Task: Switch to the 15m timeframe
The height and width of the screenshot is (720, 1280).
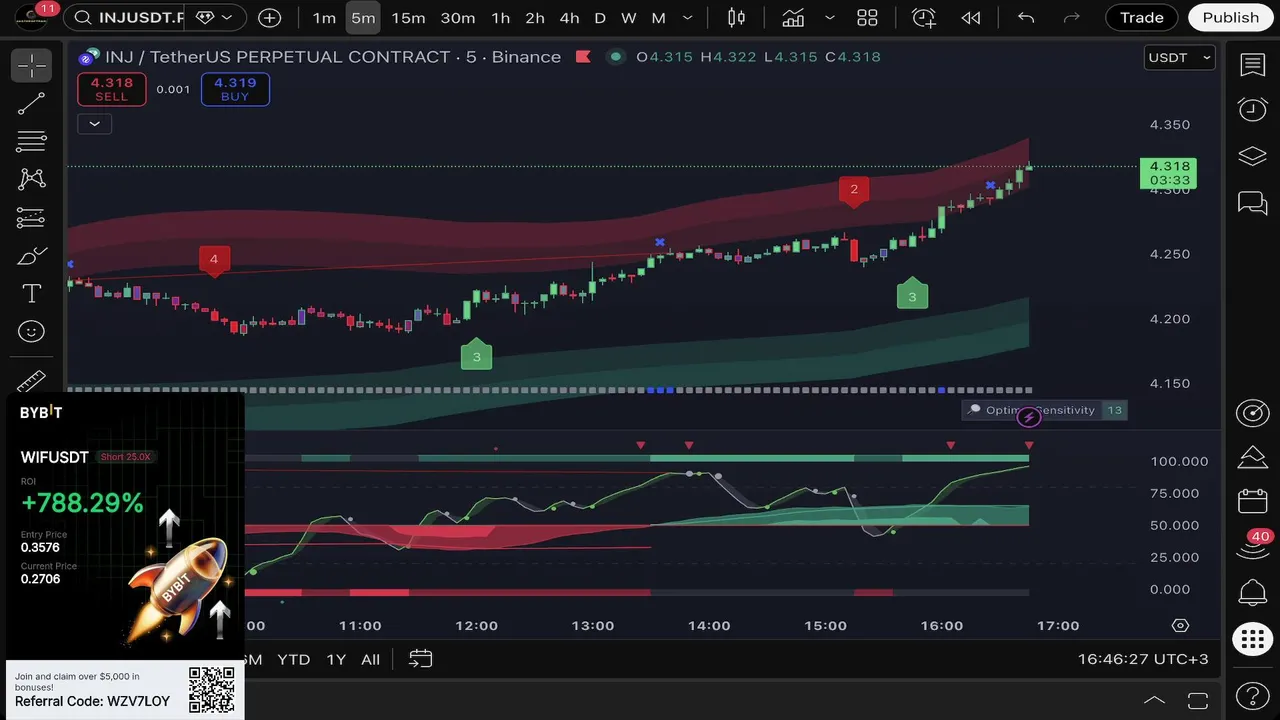Action: click(x=408, y=18)
